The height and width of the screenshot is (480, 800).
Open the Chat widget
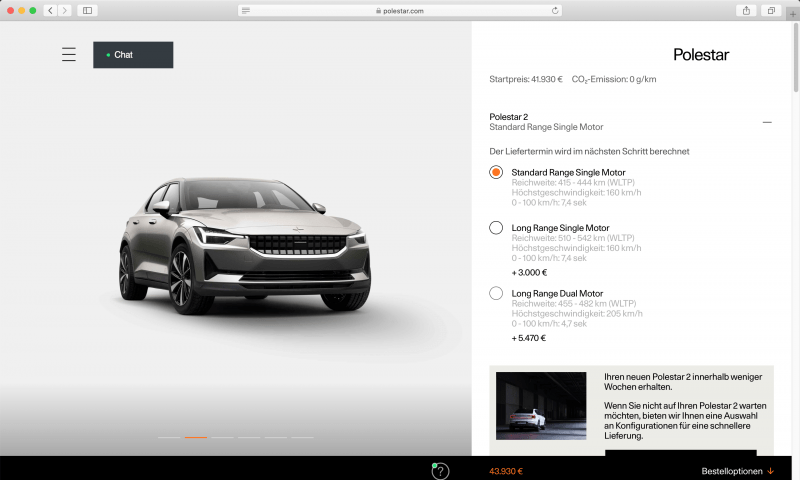point(133,55)
